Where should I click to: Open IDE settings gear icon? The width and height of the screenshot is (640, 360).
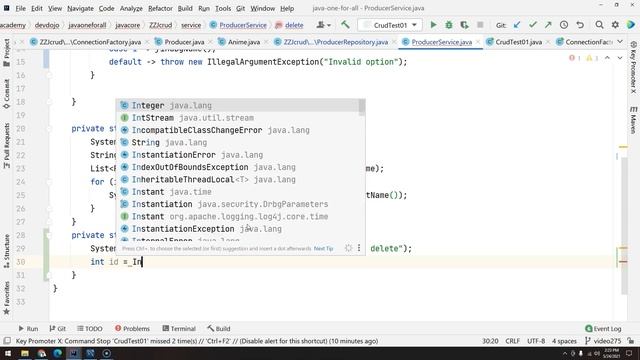[x=615, y=25]
